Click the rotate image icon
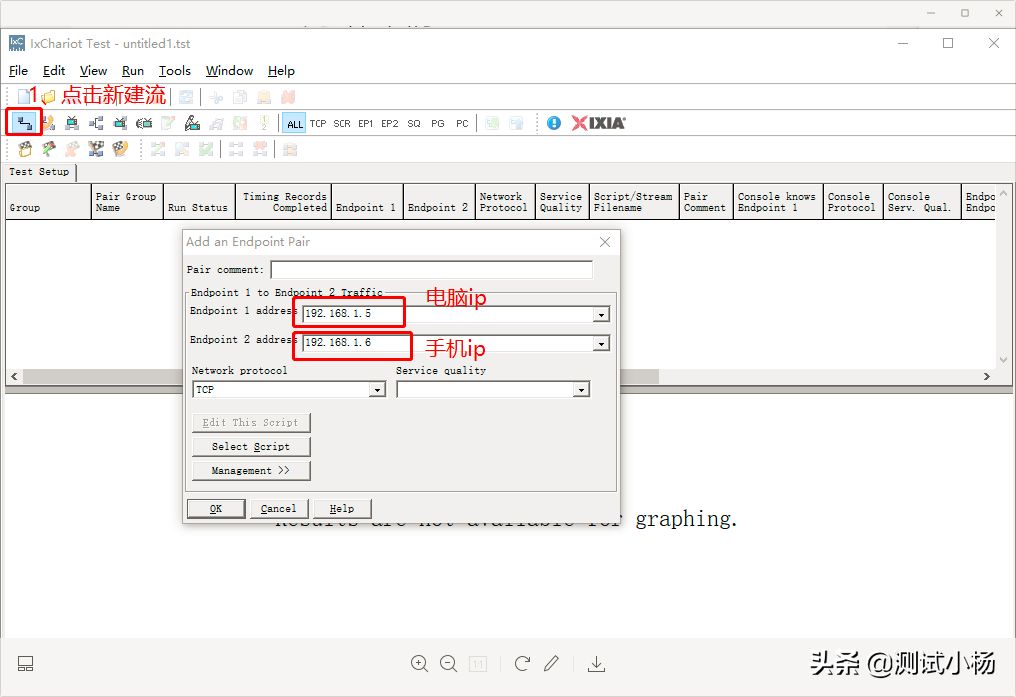Image resolution: width=1016 pixels, height=697 pixels. (x=522, y=663)
